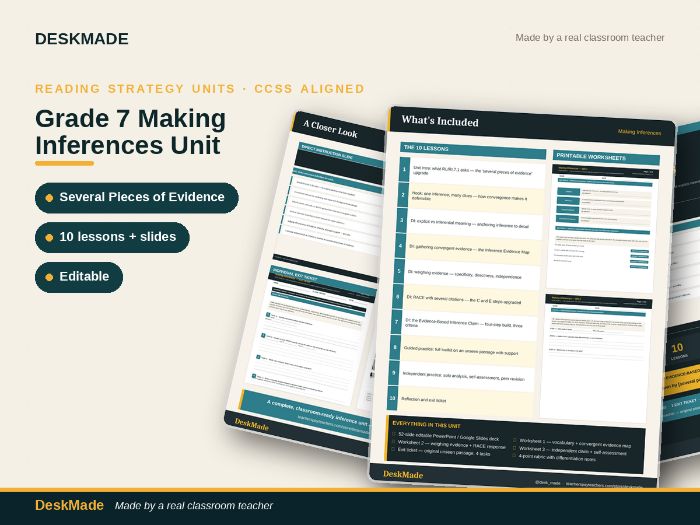This screenshot has height=525, width=700.
Task: Click the yellow underline beneath the unit title
Action: pyautogui.click(x=64, y=163)
